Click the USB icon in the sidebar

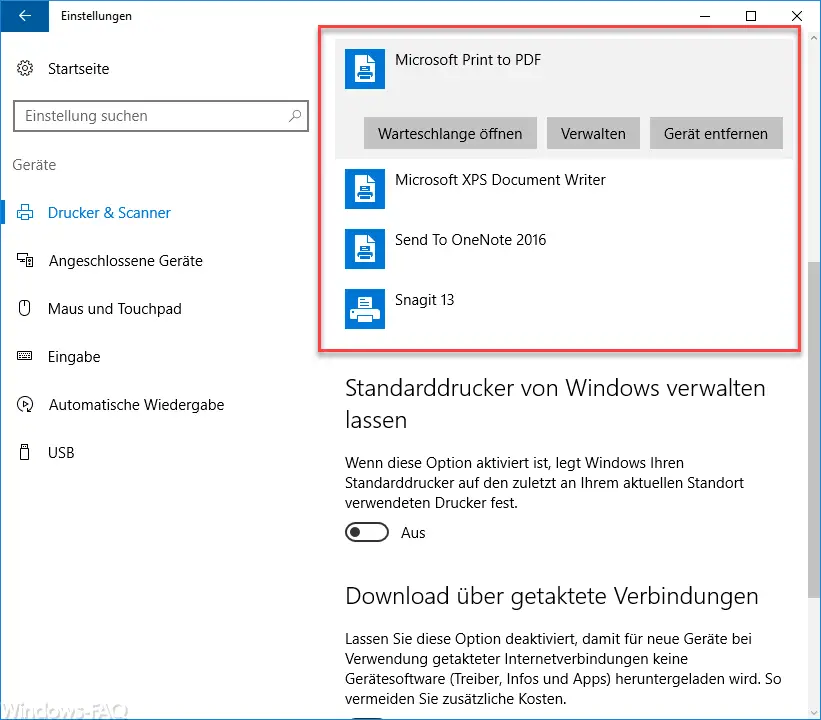tap(25, 452)
